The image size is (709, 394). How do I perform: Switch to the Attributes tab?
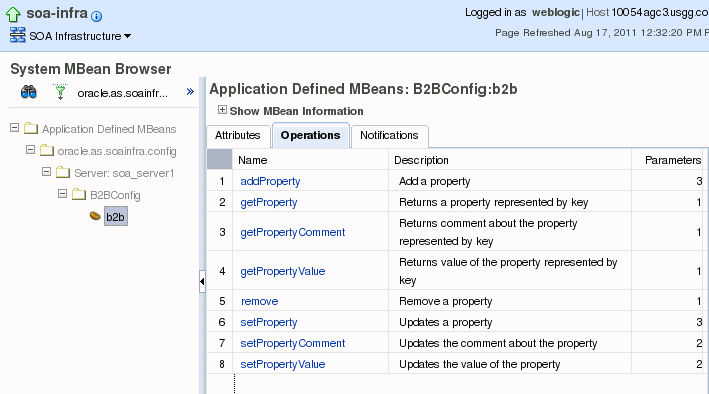pyautogui.click(x=238, y=135)
